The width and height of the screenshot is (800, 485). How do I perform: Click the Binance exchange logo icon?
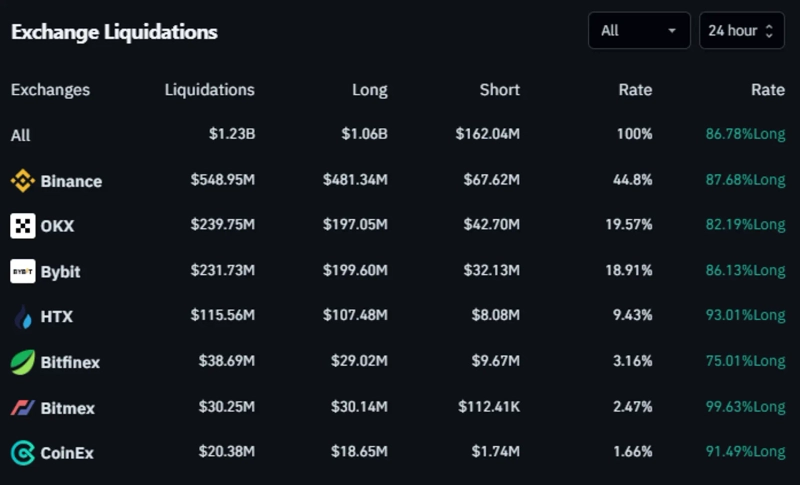22,181
